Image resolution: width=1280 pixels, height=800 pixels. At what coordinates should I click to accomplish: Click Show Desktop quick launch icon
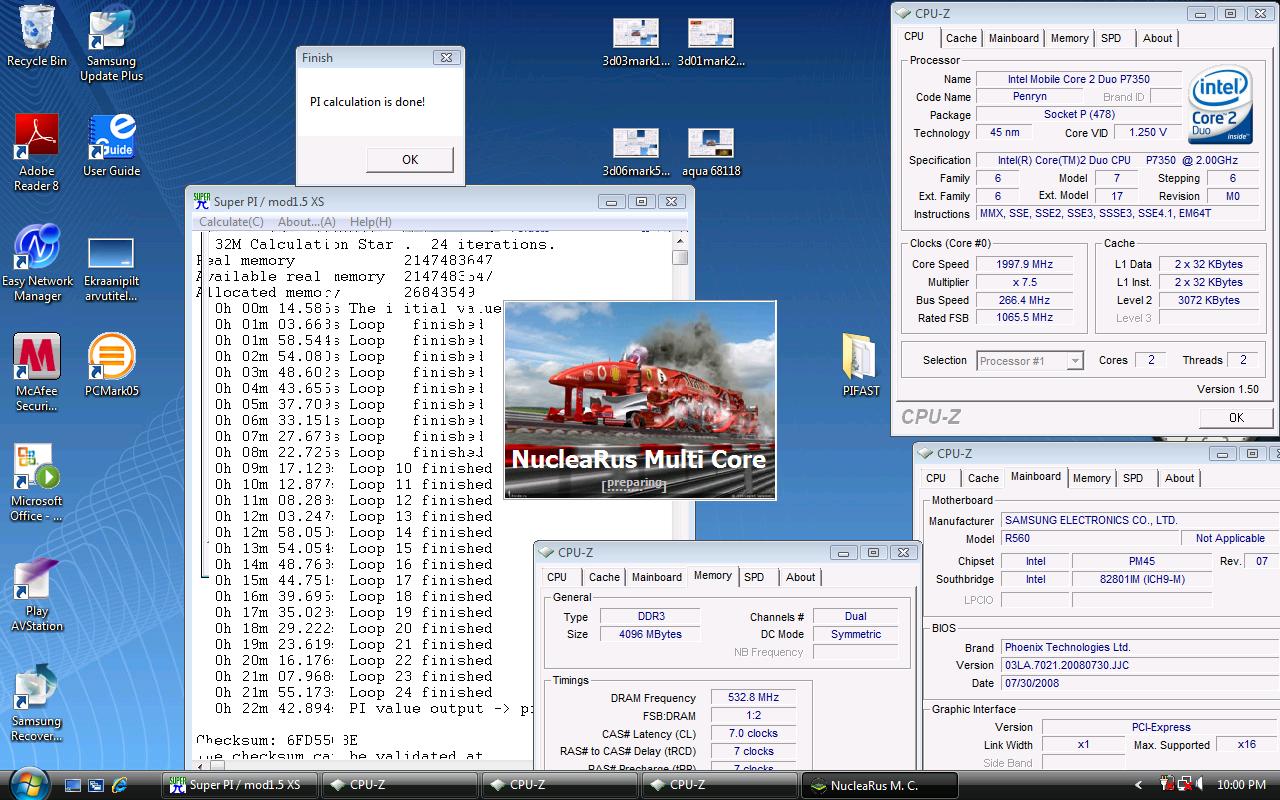(73, 785)
